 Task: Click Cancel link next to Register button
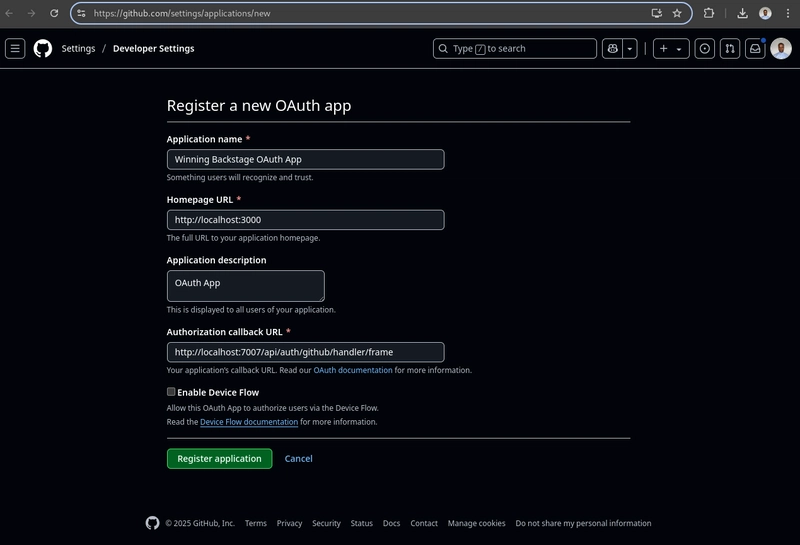(x=298, y=458)
